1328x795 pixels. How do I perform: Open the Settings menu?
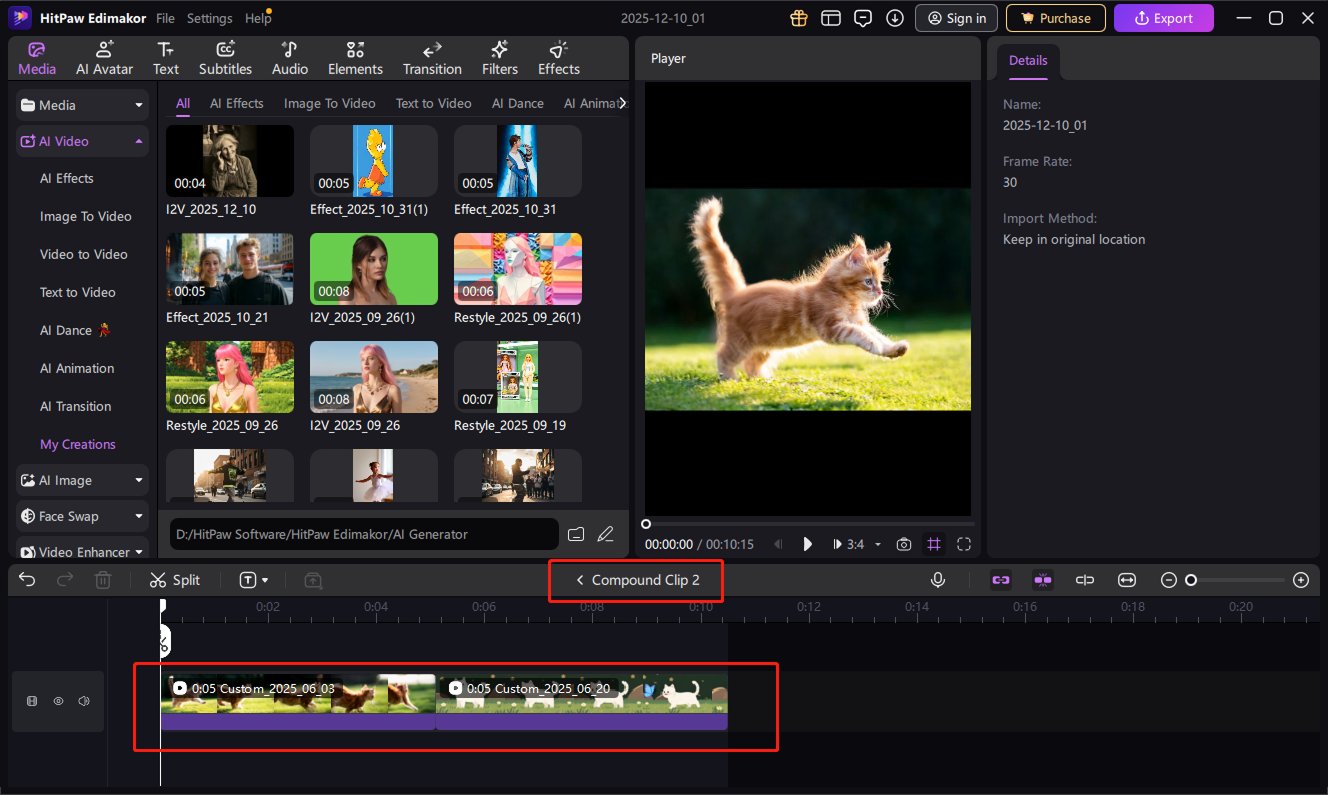point(209,18)
